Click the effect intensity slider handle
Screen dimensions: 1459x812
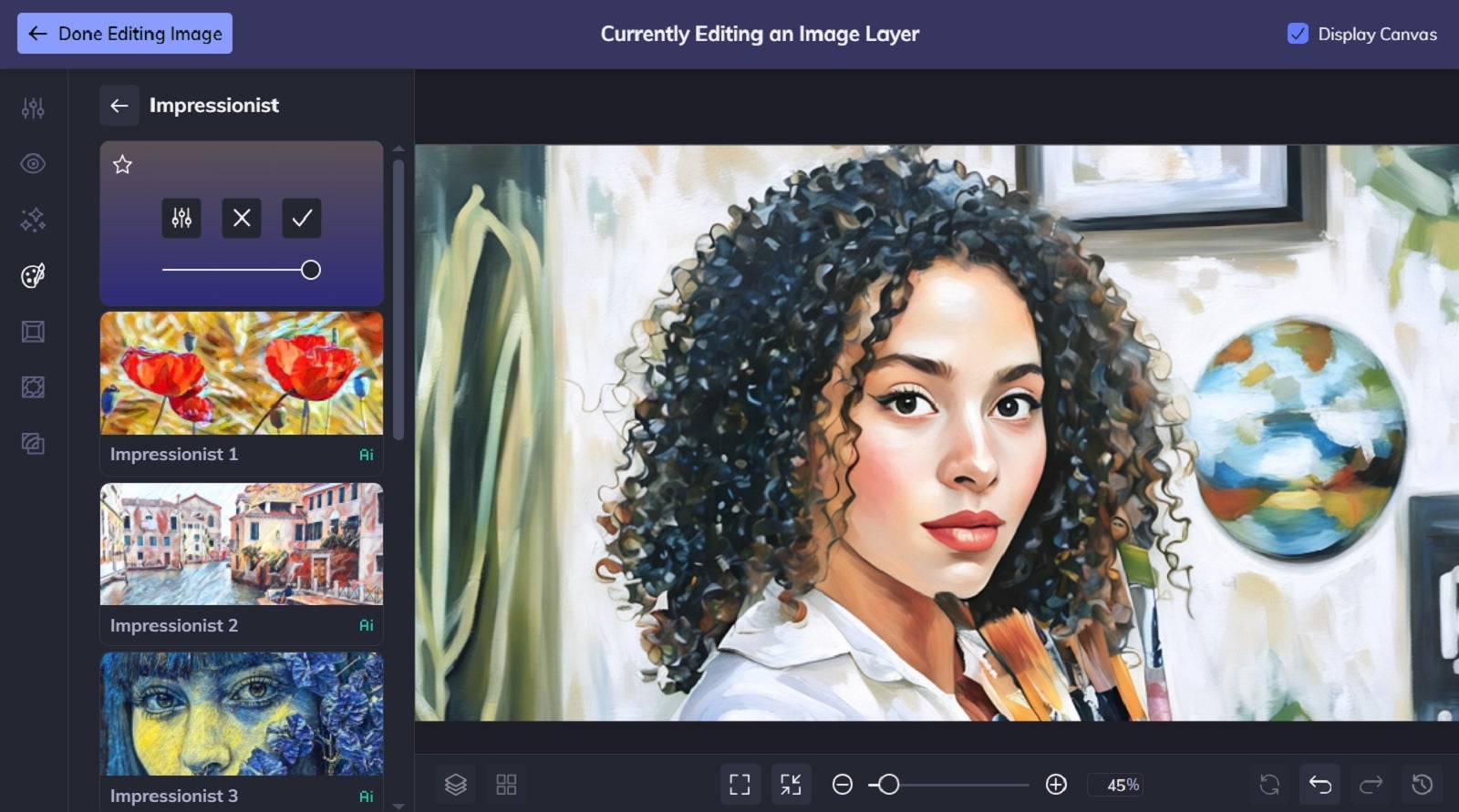point(311,270)
